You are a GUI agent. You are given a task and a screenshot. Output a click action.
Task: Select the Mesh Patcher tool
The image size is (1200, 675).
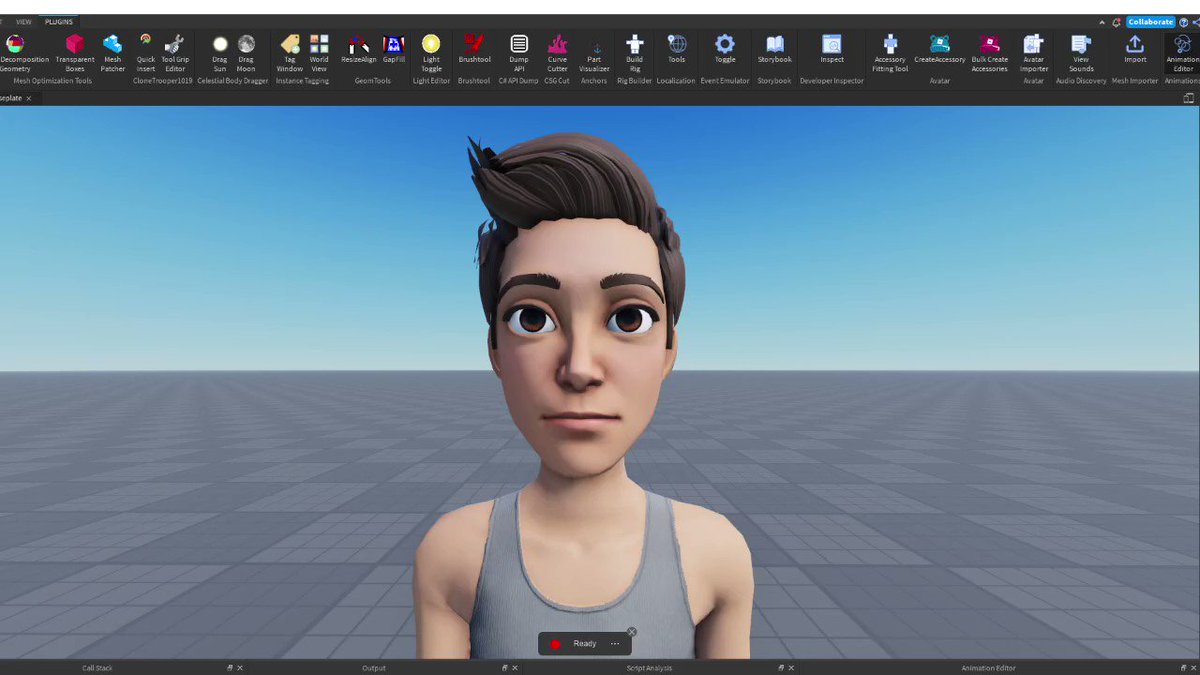pos(112,50)
